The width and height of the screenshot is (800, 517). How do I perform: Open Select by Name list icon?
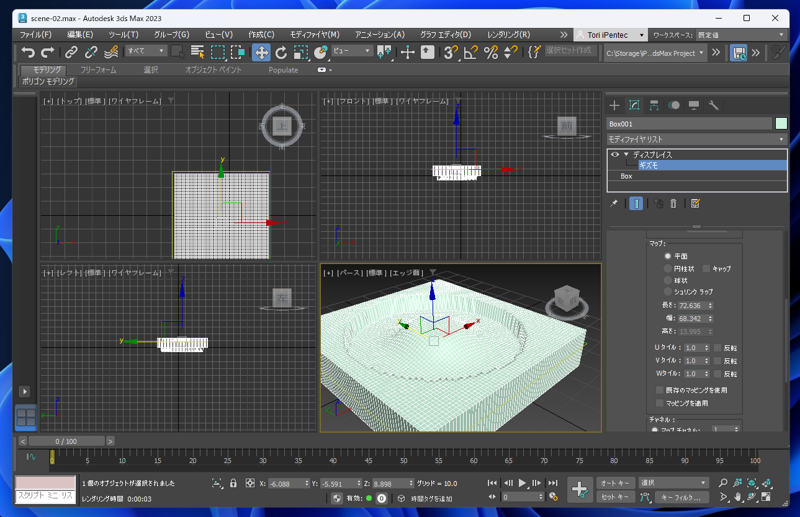197,52
